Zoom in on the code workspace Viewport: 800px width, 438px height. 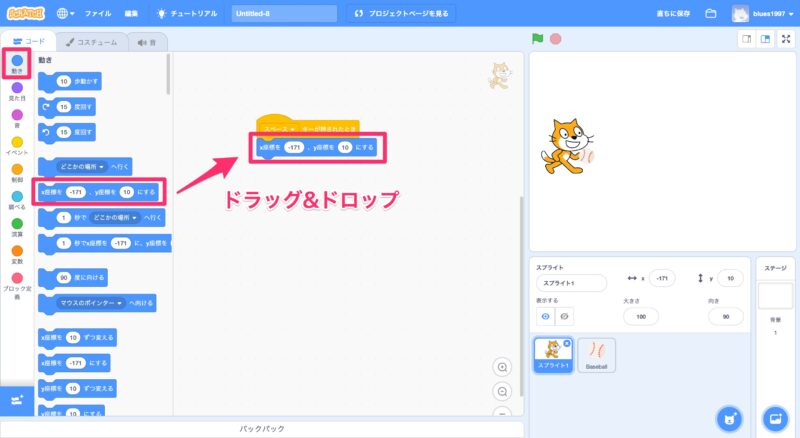click(503, 367)
